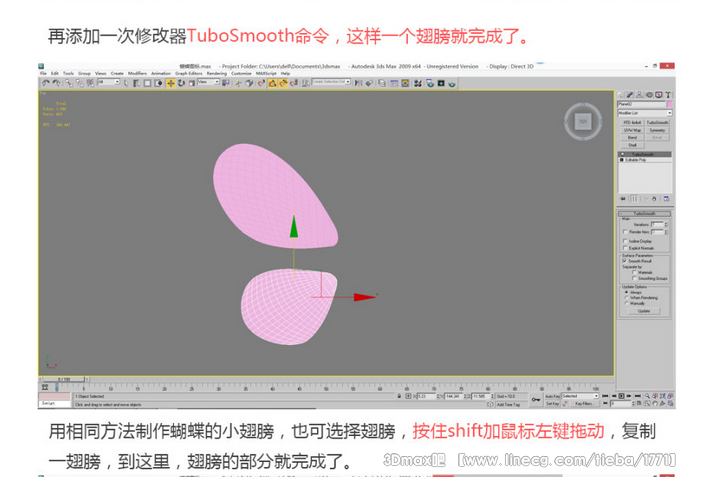The width and height of the screenshot is (705, 477).
Task: Open the key mode Selected dropdown
Action: (580, 396)
